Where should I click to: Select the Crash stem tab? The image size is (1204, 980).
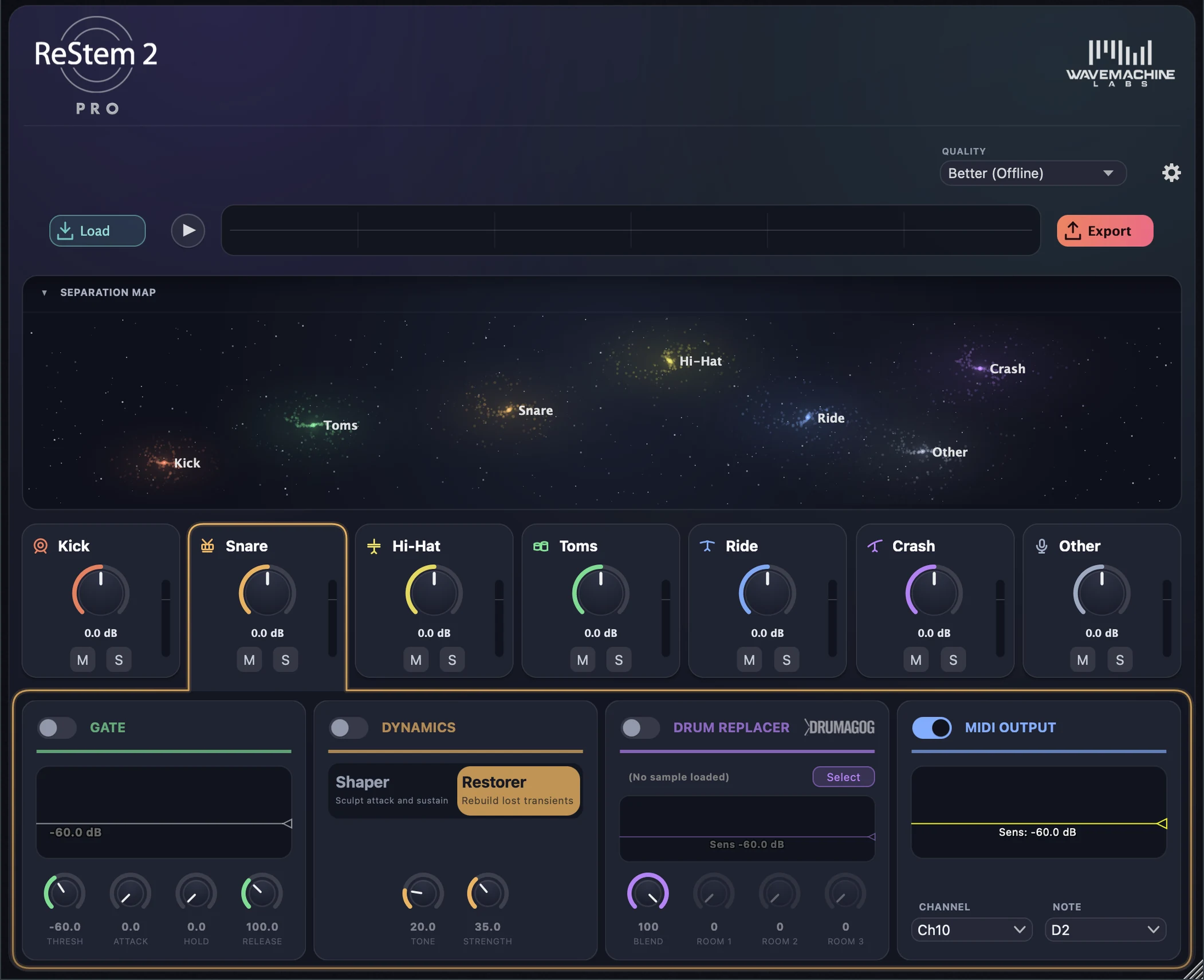[x=935, y=600]
